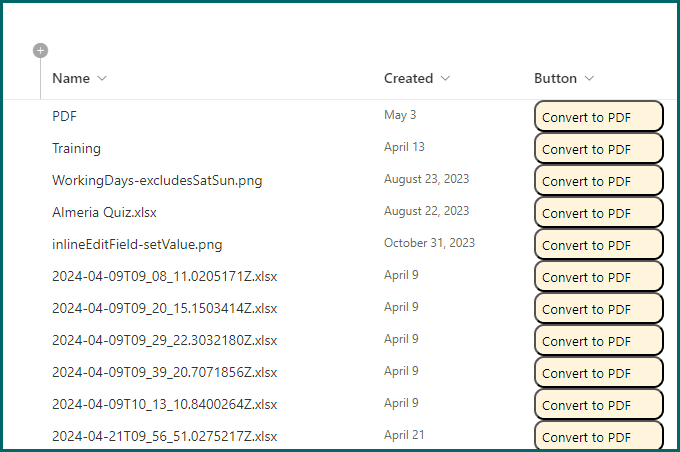Screen dimensions: 680x452
Task: Open the Almeria Quiz.xlsx file
Action: coord(104,212)
